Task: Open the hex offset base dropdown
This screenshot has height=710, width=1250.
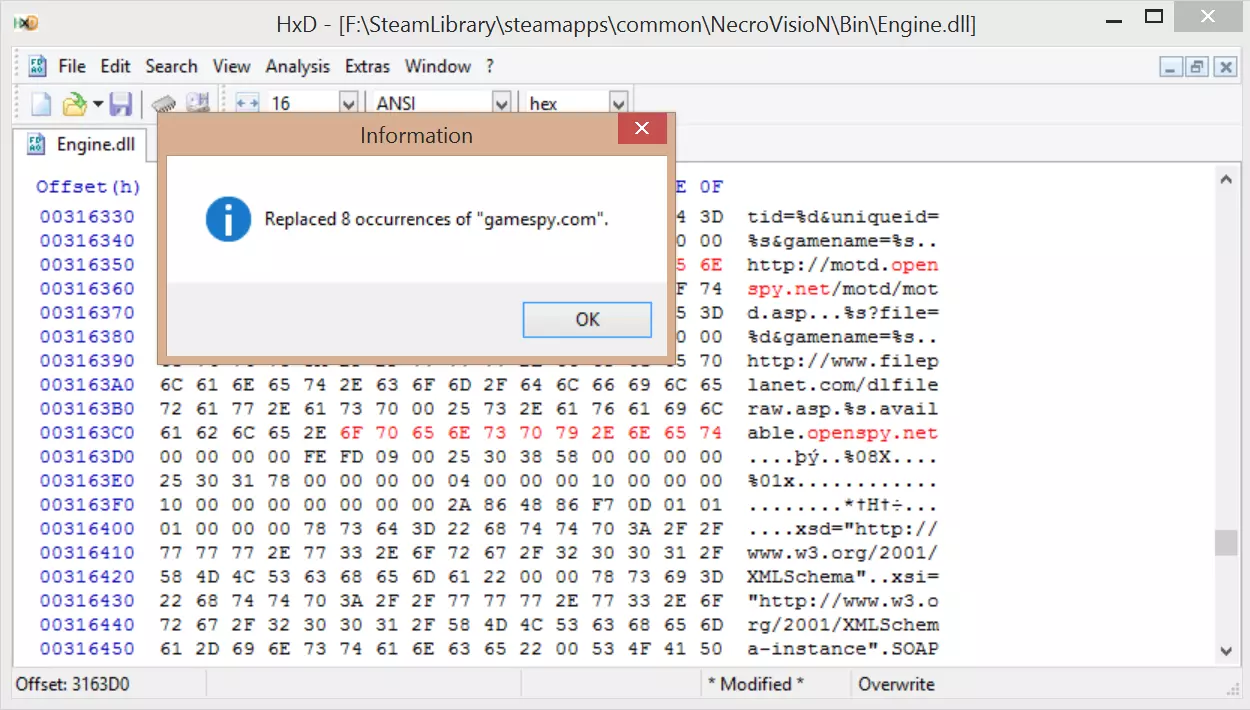Action: point(618,103)
